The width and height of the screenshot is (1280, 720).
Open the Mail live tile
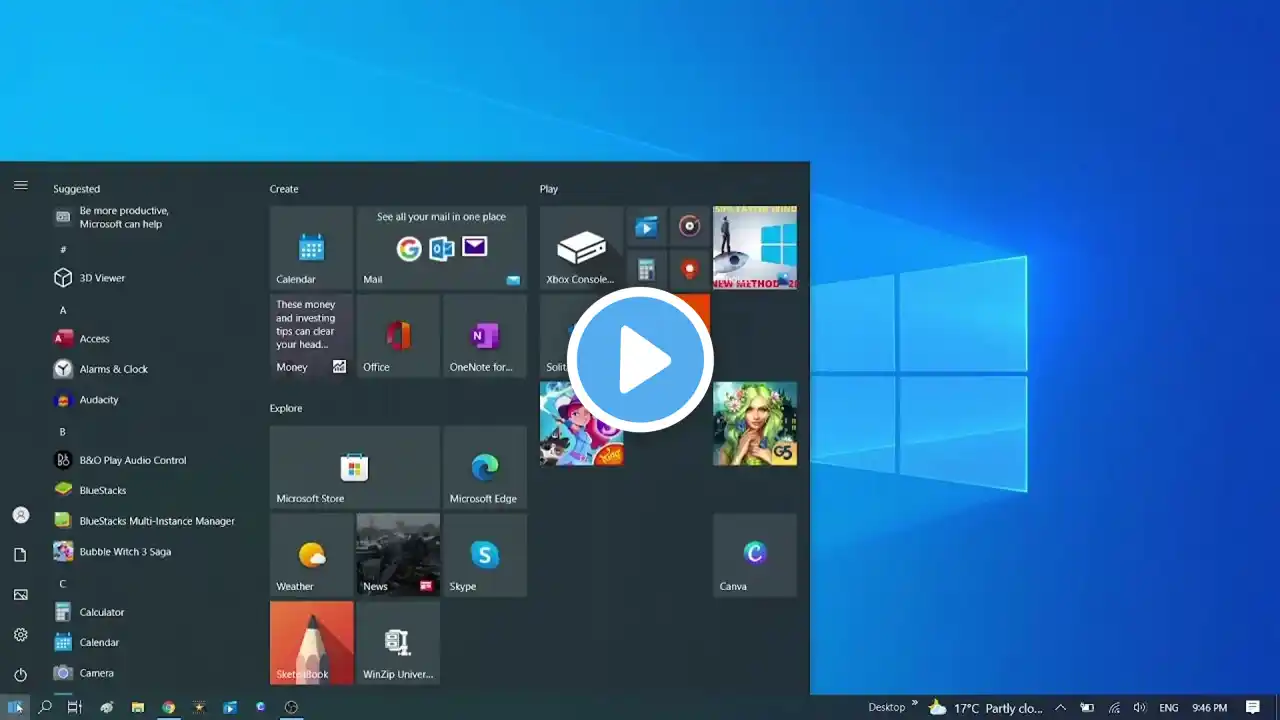(441, 248)
